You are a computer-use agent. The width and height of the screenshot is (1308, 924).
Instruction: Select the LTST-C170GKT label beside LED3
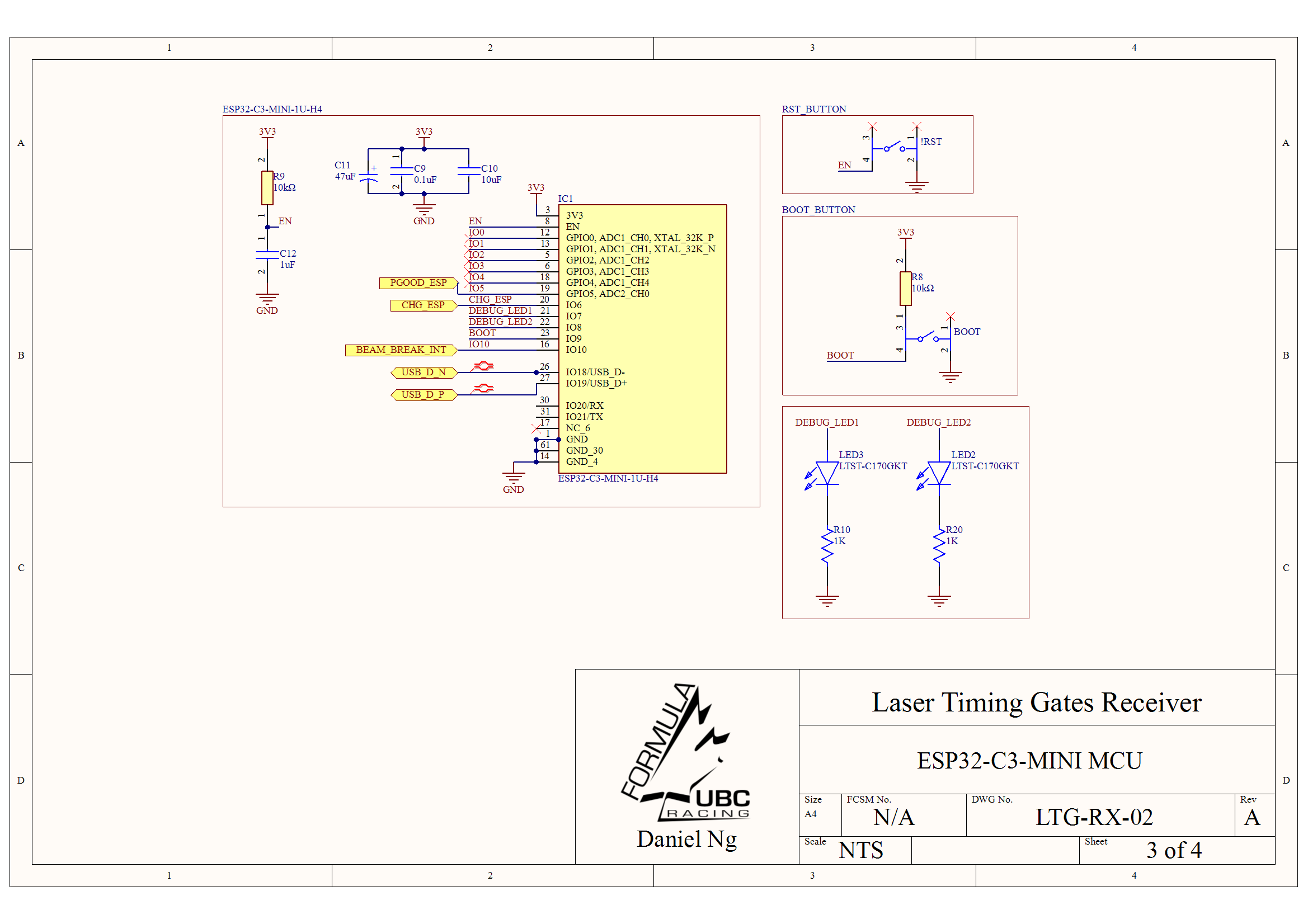[873, 466]
